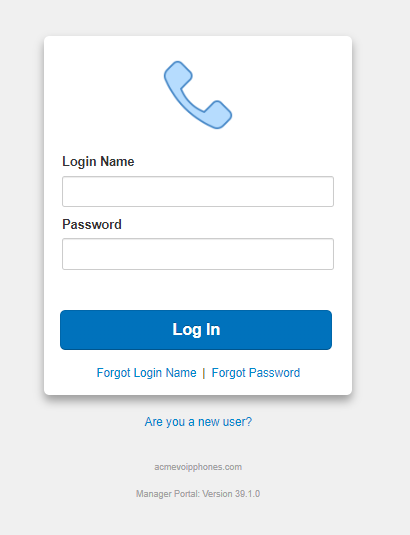Select the telephone receiver graphic
The width and height of the screenshot is (410, 535).
click(198, 95)
